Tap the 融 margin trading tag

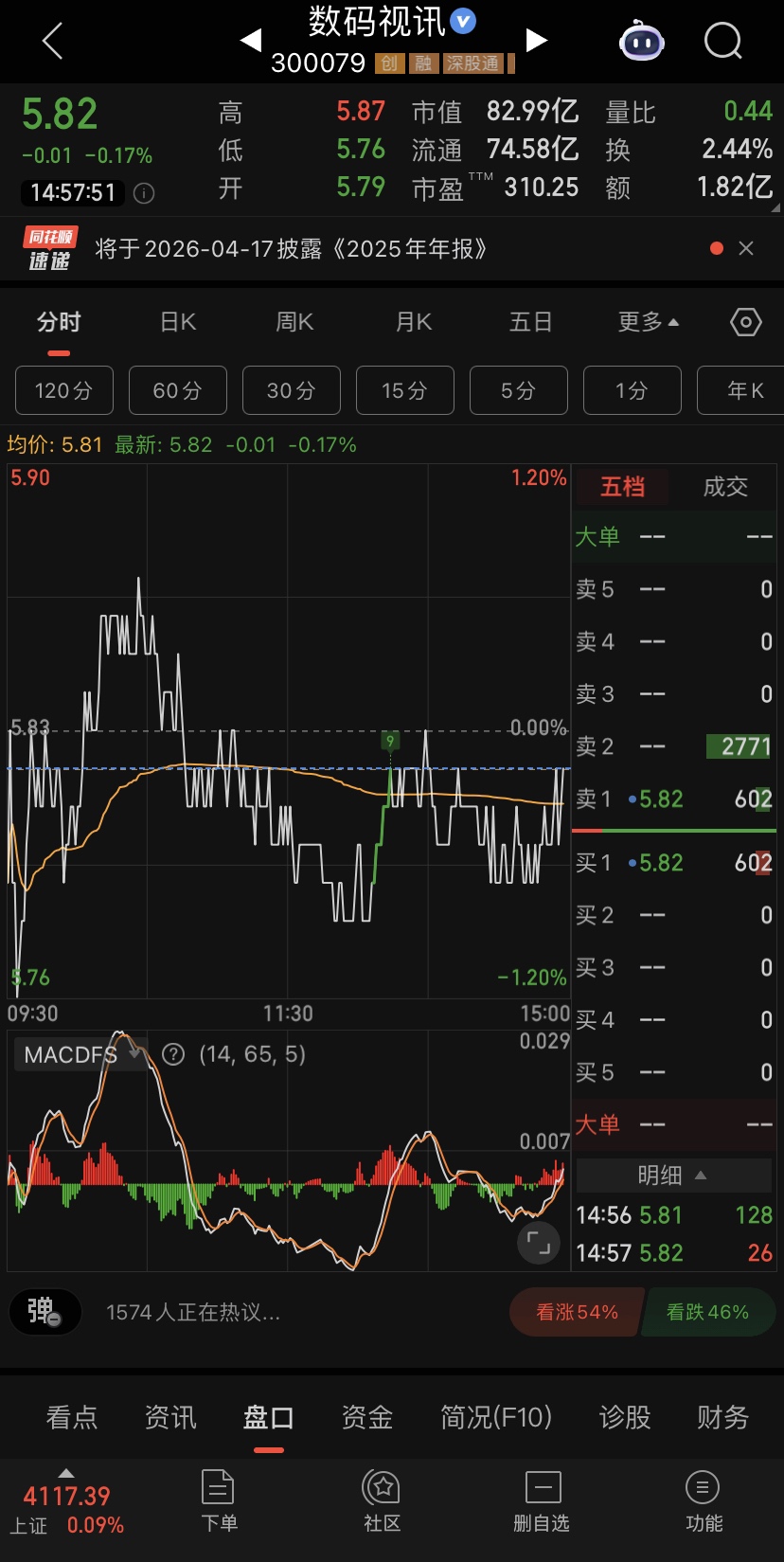[423, 63]
